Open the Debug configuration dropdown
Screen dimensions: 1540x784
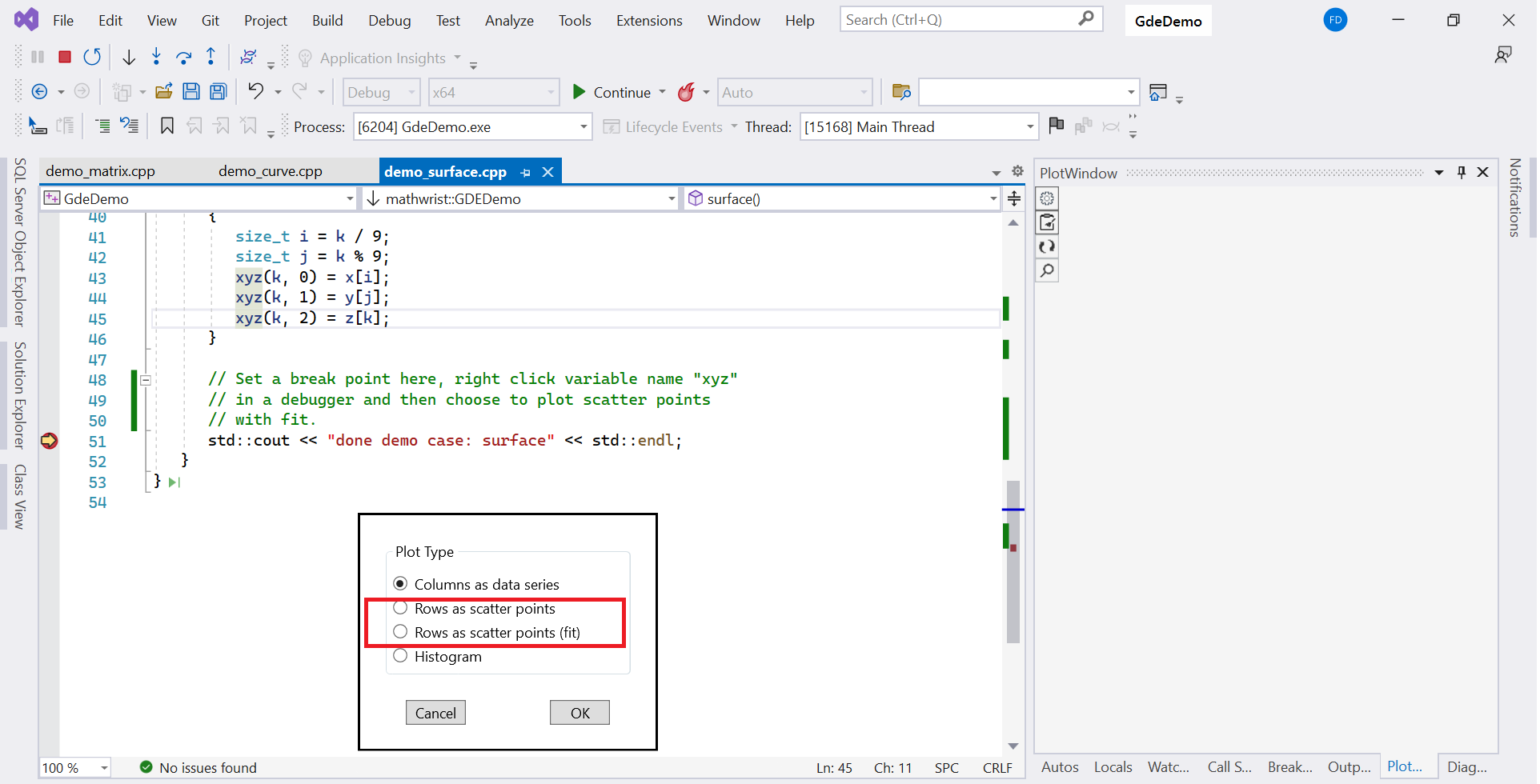(x=381, y=92)
